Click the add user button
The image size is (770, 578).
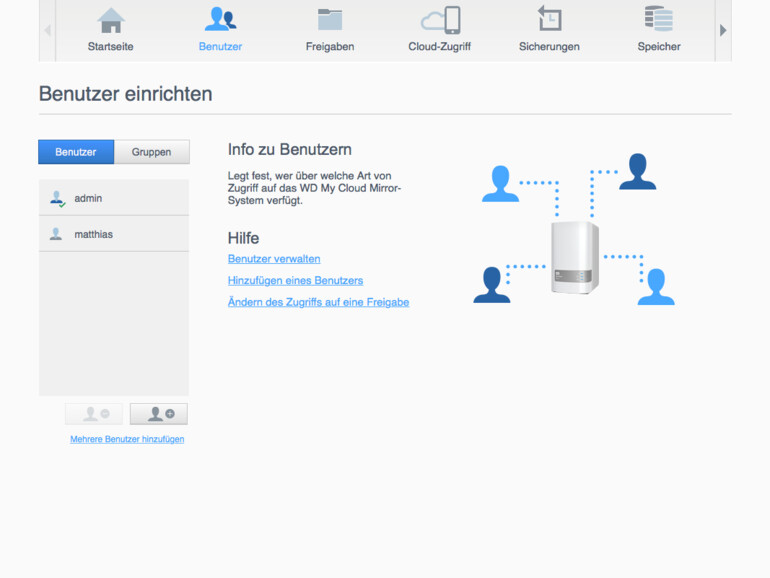click(x=159, y=414)
